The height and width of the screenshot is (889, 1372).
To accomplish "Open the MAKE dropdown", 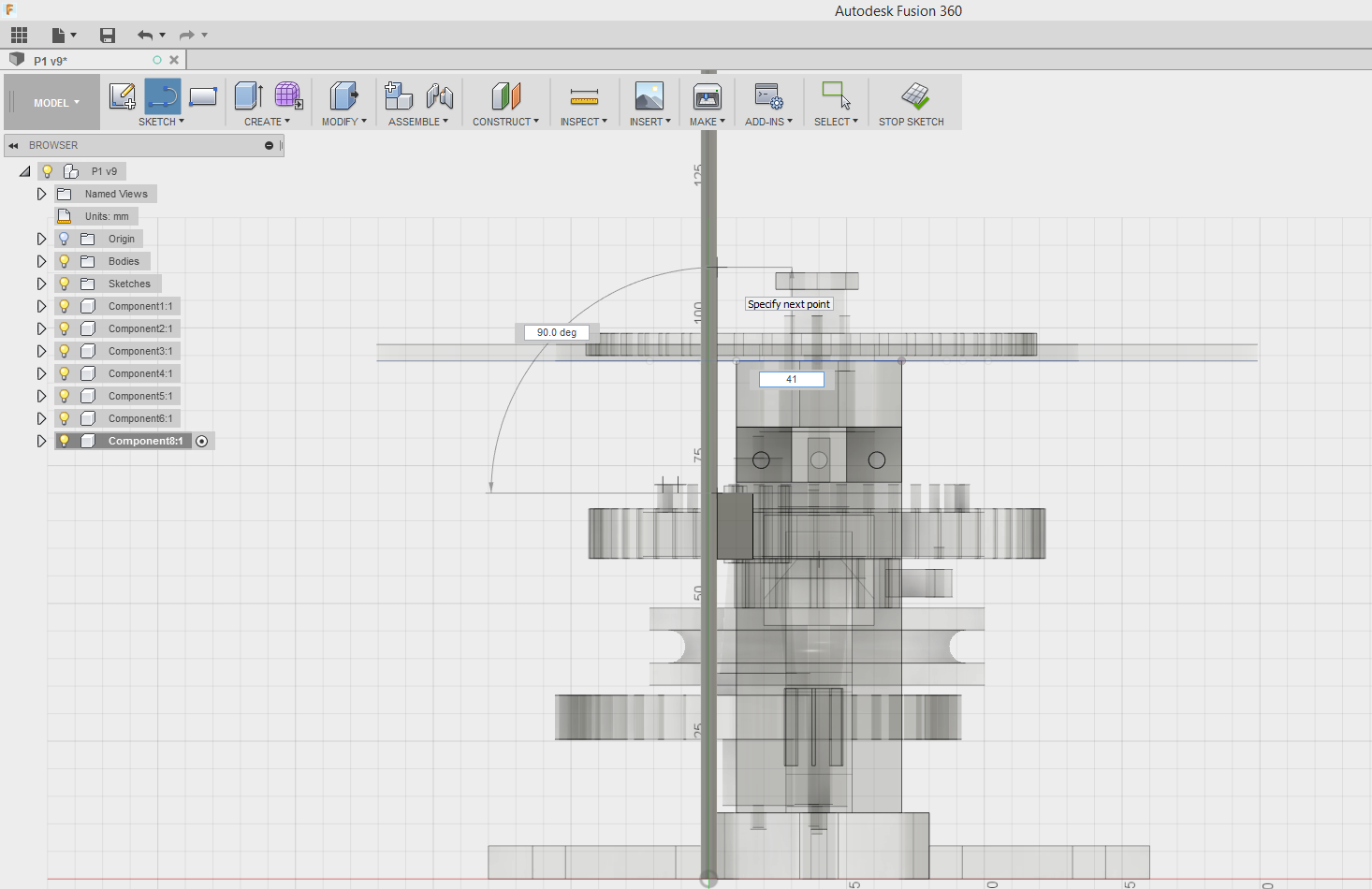I will (x=708, y=122).
